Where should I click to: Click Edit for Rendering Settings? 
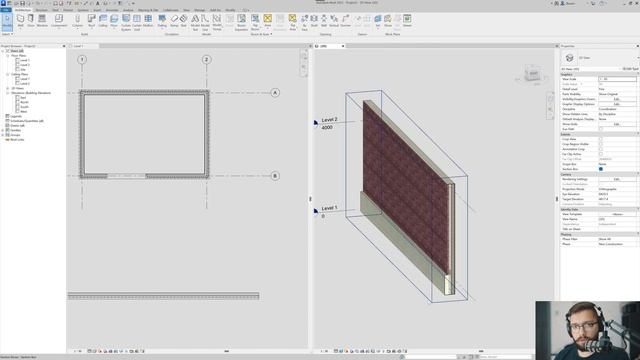617,179
